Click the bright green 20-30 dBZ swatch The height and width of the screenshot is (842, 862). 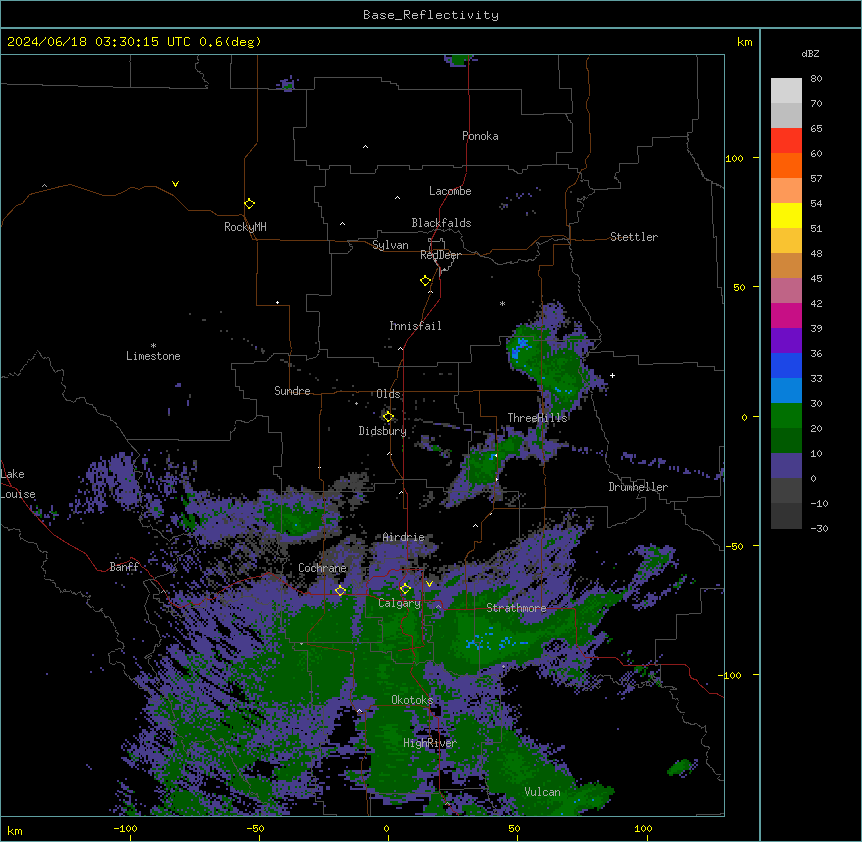click(786, 416)
